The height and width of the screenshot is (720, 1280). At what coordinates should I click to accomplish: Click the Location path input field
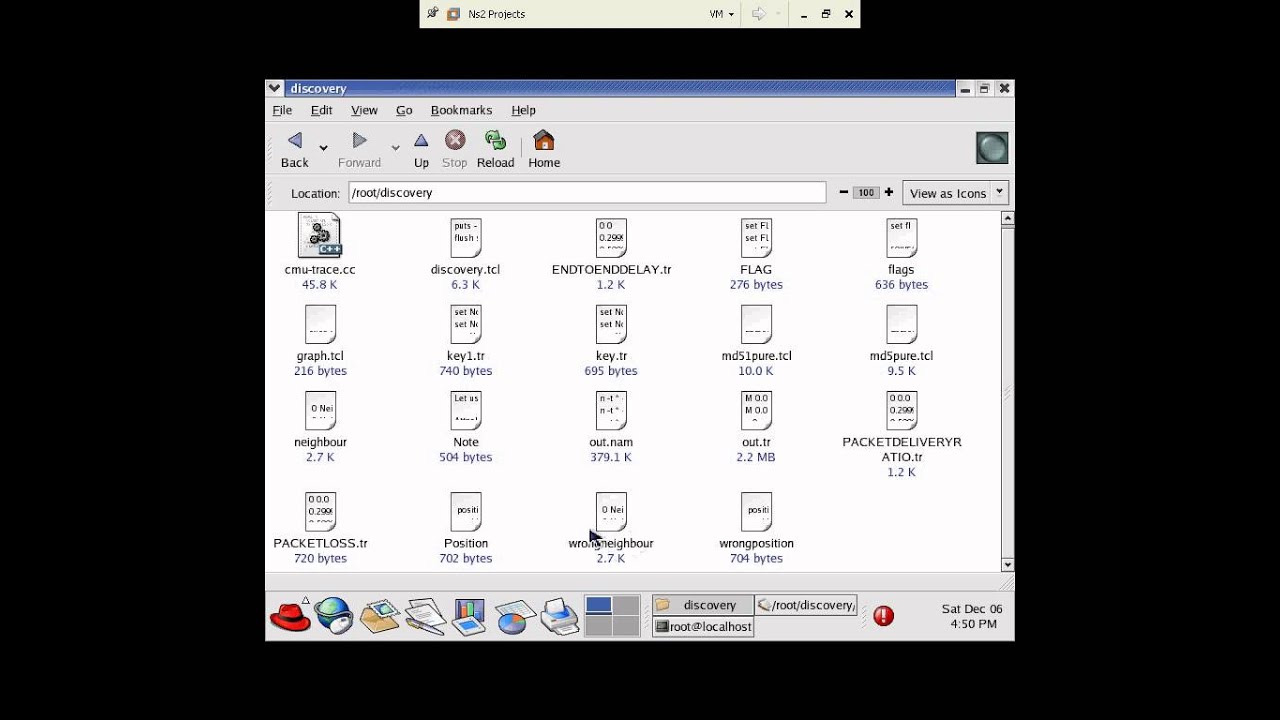pos(587,193)
